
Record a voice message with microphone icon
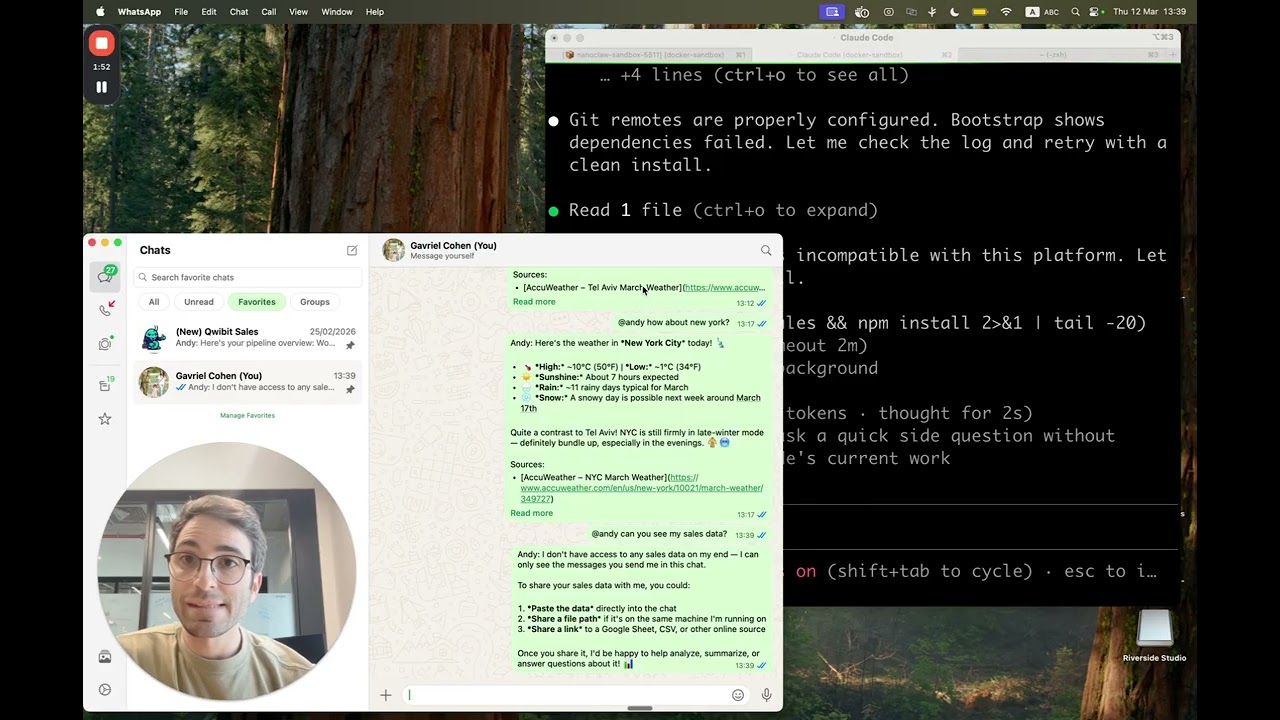tap(766, 695)
